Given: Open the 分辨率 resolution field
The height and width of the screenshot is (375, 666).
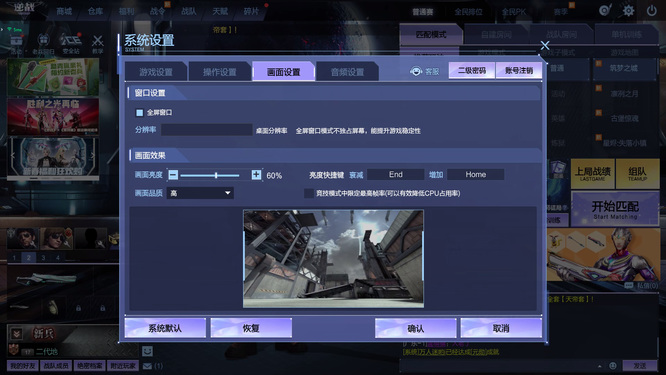Looking at the screenshot, I should pos(207,130).
